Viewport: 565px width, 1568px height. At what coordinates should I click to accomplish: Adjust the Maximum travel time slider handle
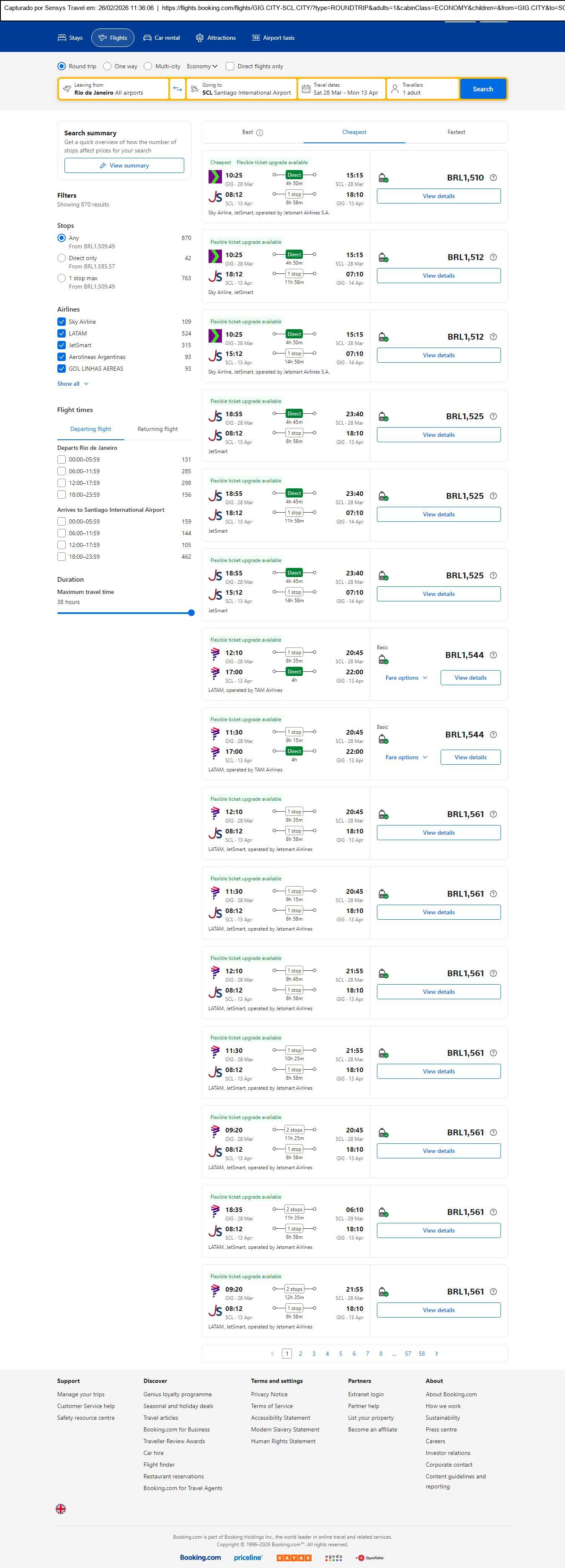click(191, 613)
